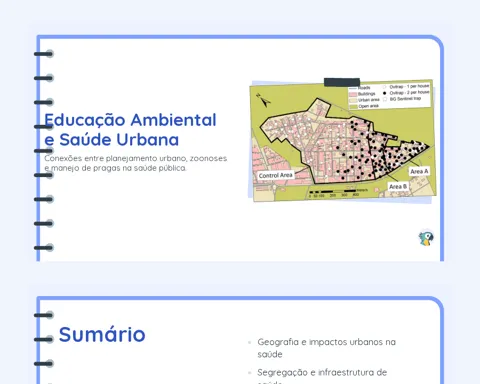Click the north arrow on the map
480x384 pixels.
coord(263,100)
